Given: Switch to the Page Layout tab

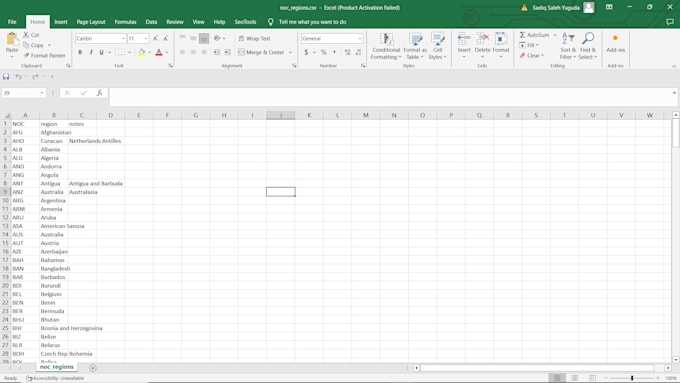Looking at the screenshot, I should [x=91, y=22].
